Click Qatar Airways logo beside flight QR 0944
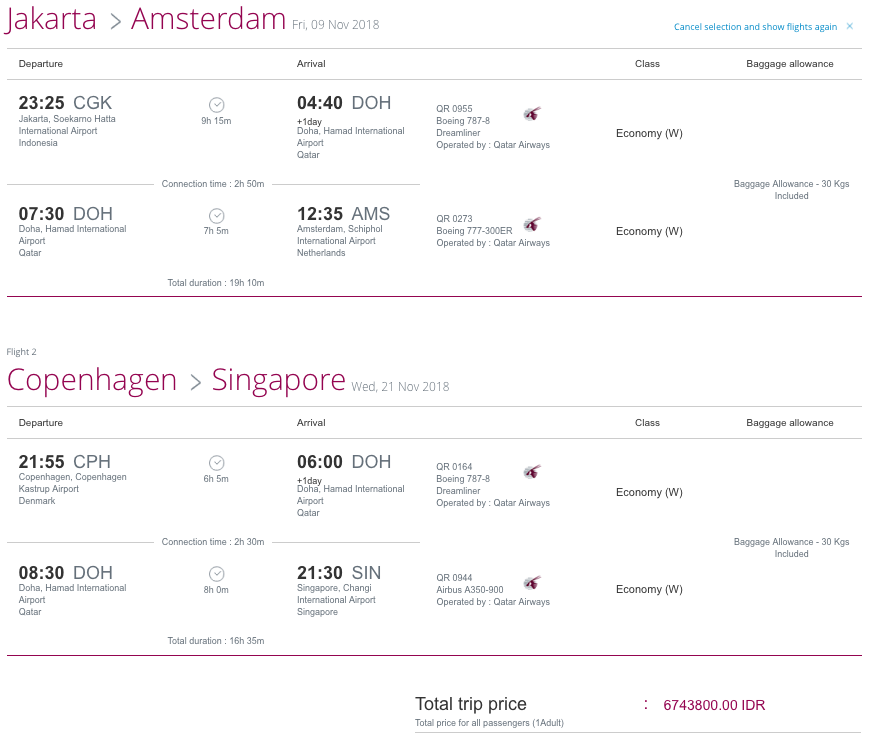The height and width of the screenshot is (733, 876). pos(532,583)
